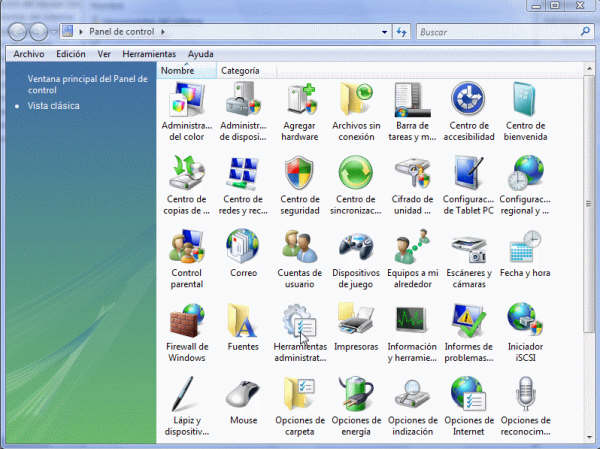
Task: Open Archivos sin conexión
Action: pyautogui.click(x=356, y=111)
